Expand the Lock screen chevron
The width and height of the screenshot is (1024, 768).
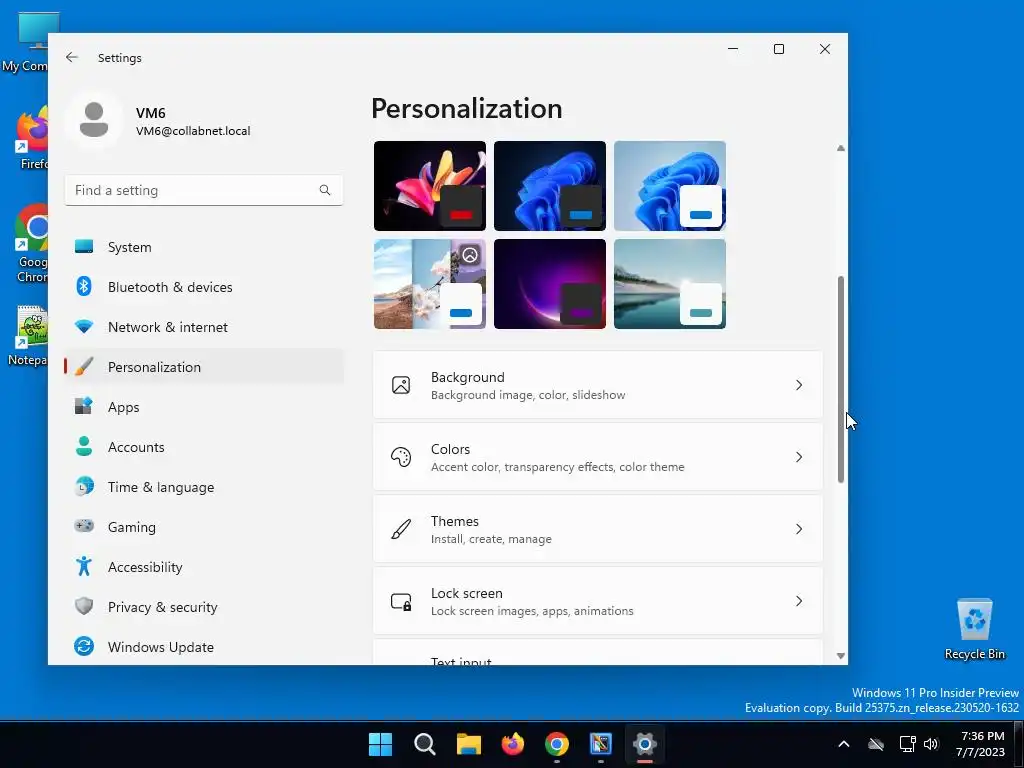799,601
